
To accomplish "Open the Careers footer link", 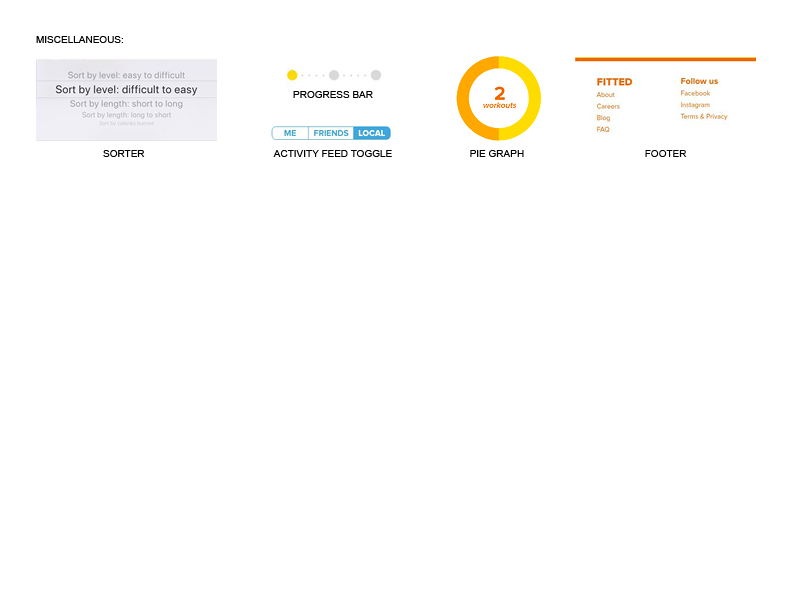I will pos(608,107).
